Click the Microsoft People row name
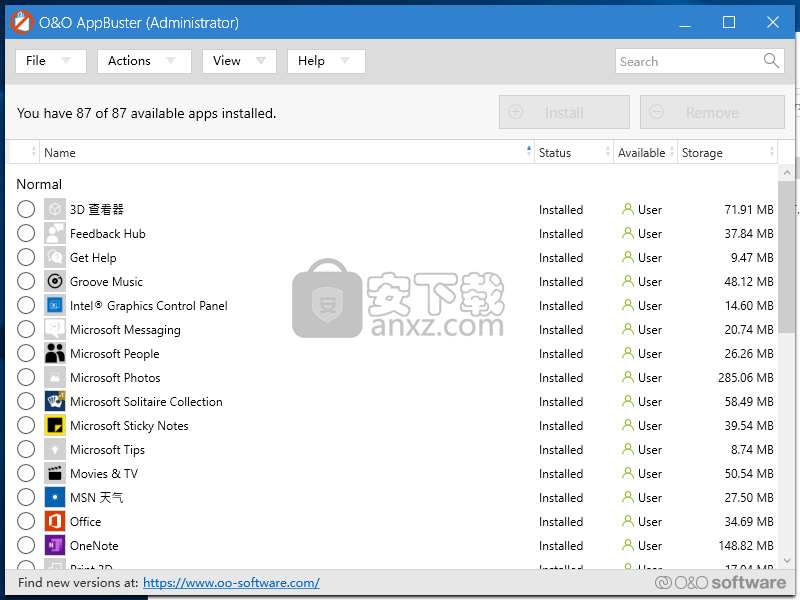Image resolution: width=800 pixels, height=600 pixels. pos(114,354)
